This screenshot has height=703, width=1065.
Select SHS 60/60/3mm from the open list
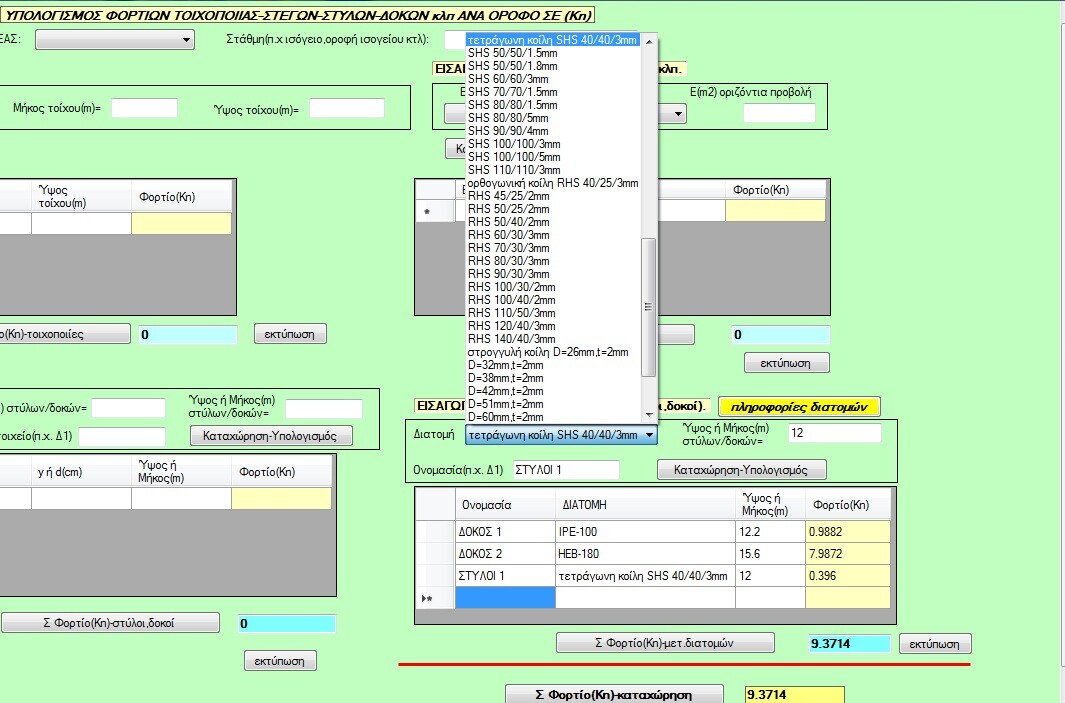point(508,79)
